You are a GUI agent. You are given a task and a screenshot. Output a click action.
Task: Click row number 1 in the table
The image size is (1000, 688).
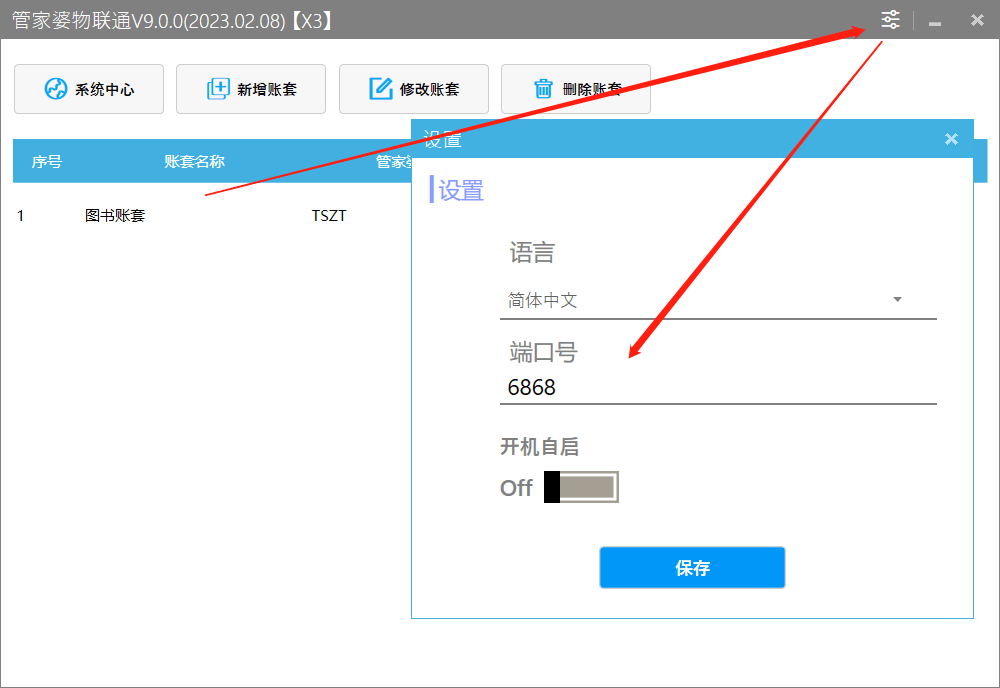click(x=20, y=216)
